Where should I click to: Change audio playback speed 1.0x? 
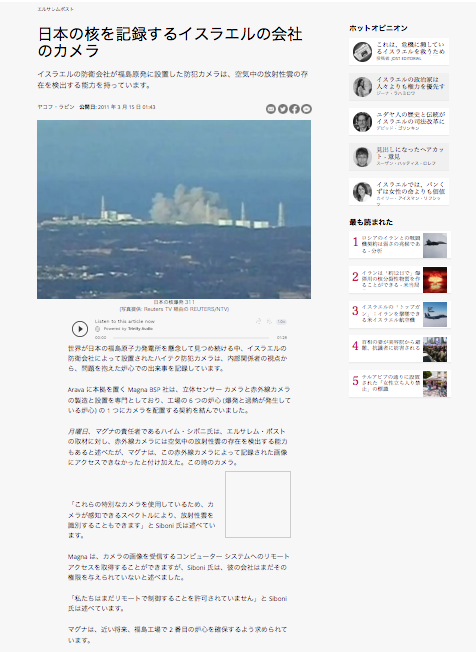(x=281, y=321)
